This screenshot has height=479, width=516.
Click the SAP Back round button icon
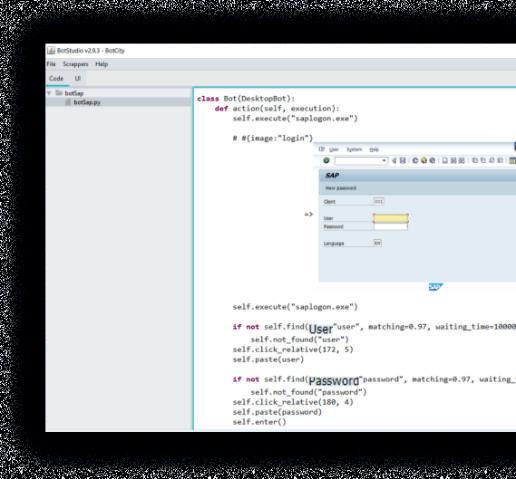[x=415, y=160]
